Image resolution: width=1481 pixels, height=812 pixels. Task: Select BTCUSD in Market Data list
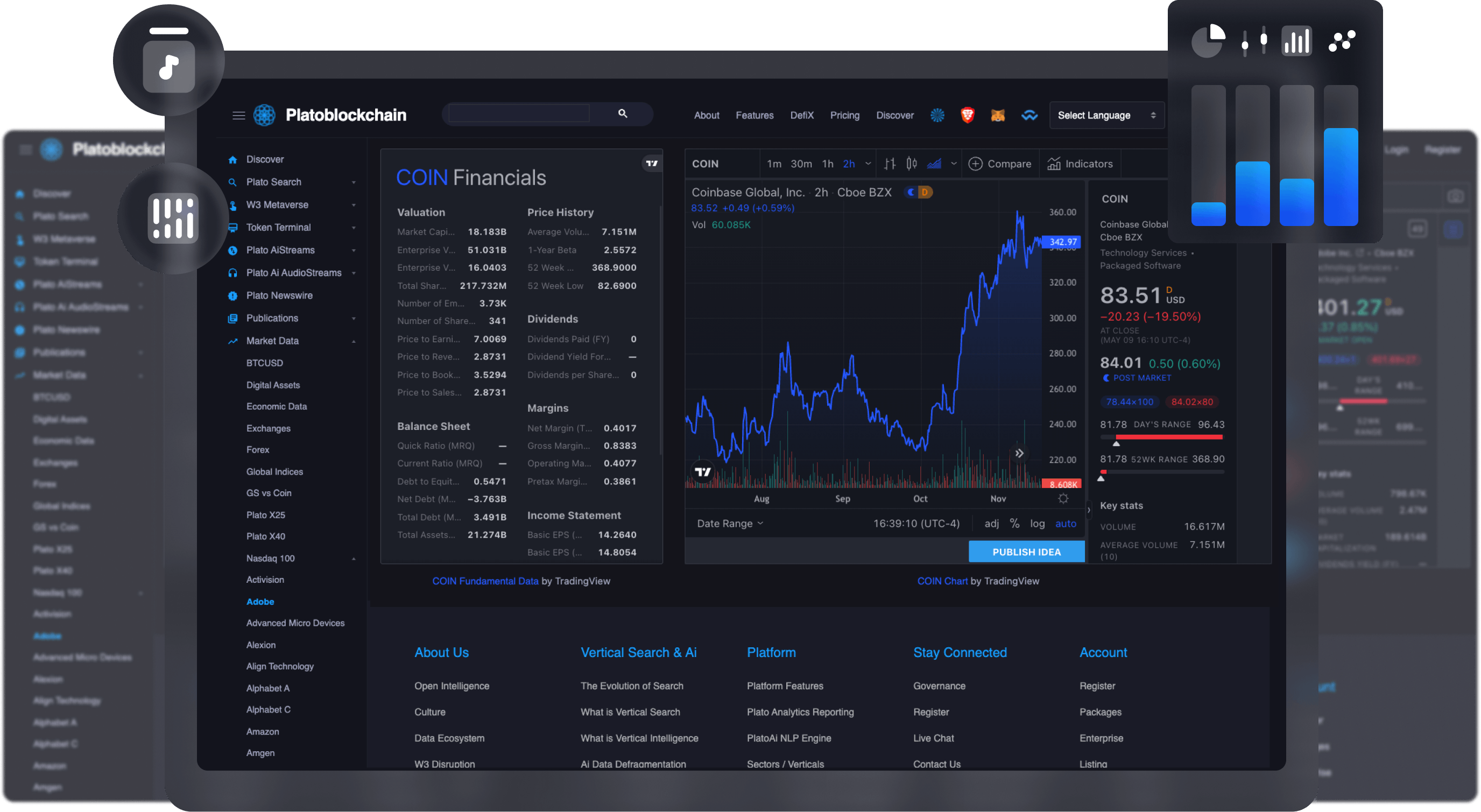pyautogui.click(x=264, y=363)
